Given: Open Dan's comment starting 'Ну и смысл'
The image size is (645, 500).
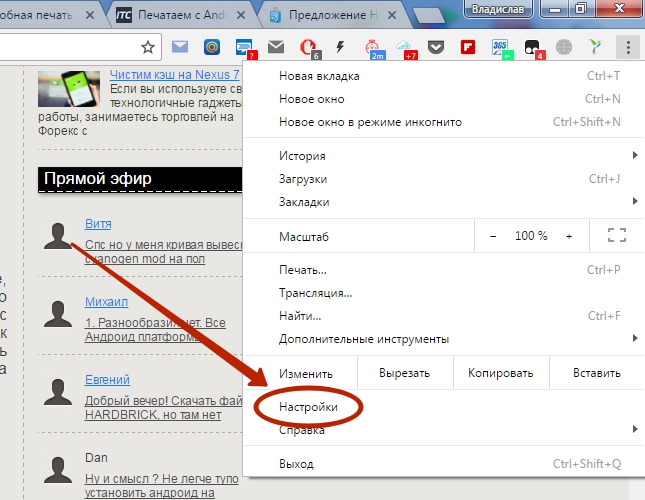Looking at the screenshot, I should coord(162,486).
